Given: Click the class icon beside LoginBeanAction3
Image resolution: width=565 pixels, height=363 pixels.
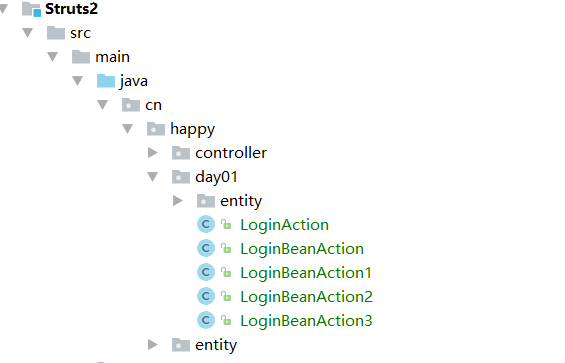Looking at the screenshot, I should [206, 320].
